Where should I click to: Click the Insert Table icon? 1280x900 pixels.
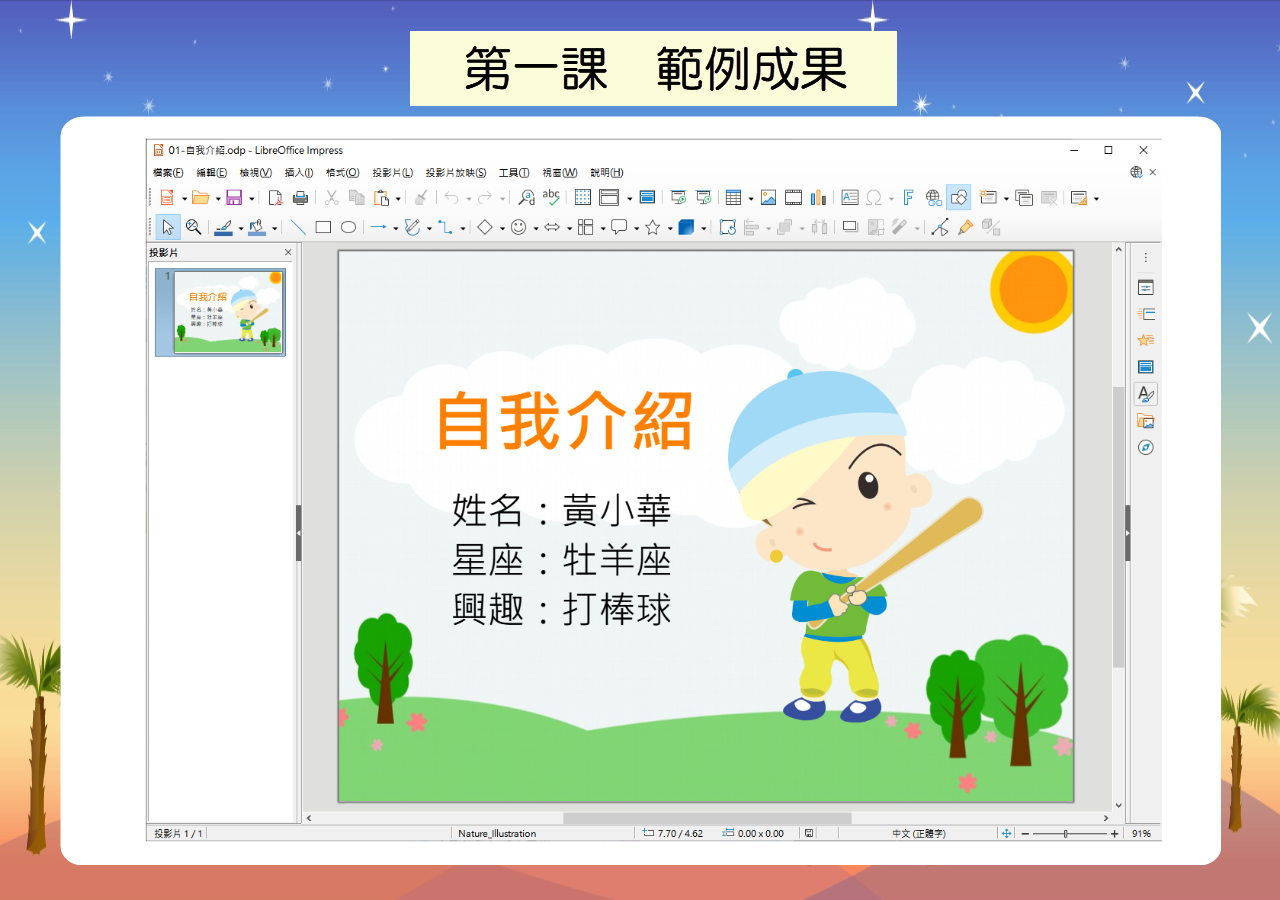tap(733, 198)
